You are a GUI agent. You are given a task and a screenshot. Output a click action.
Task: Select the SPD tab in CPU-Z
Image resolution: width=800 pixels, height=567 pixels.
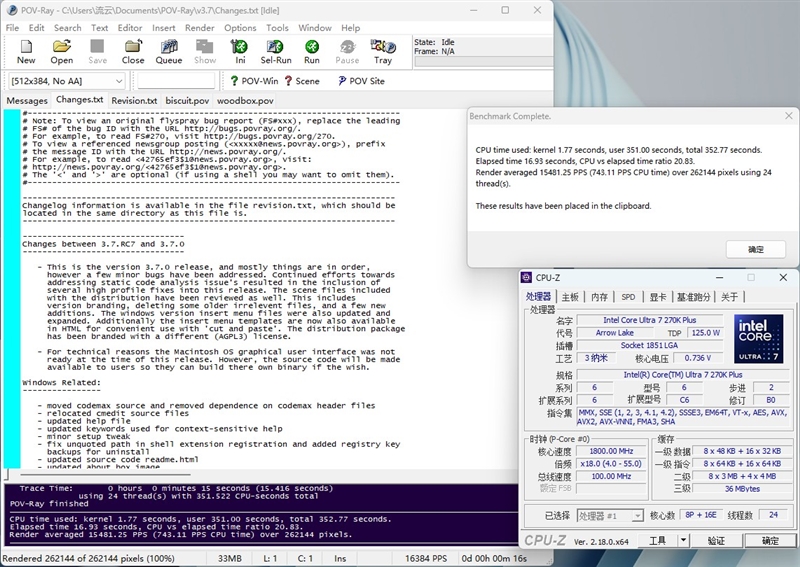click(x=628, y=297)
